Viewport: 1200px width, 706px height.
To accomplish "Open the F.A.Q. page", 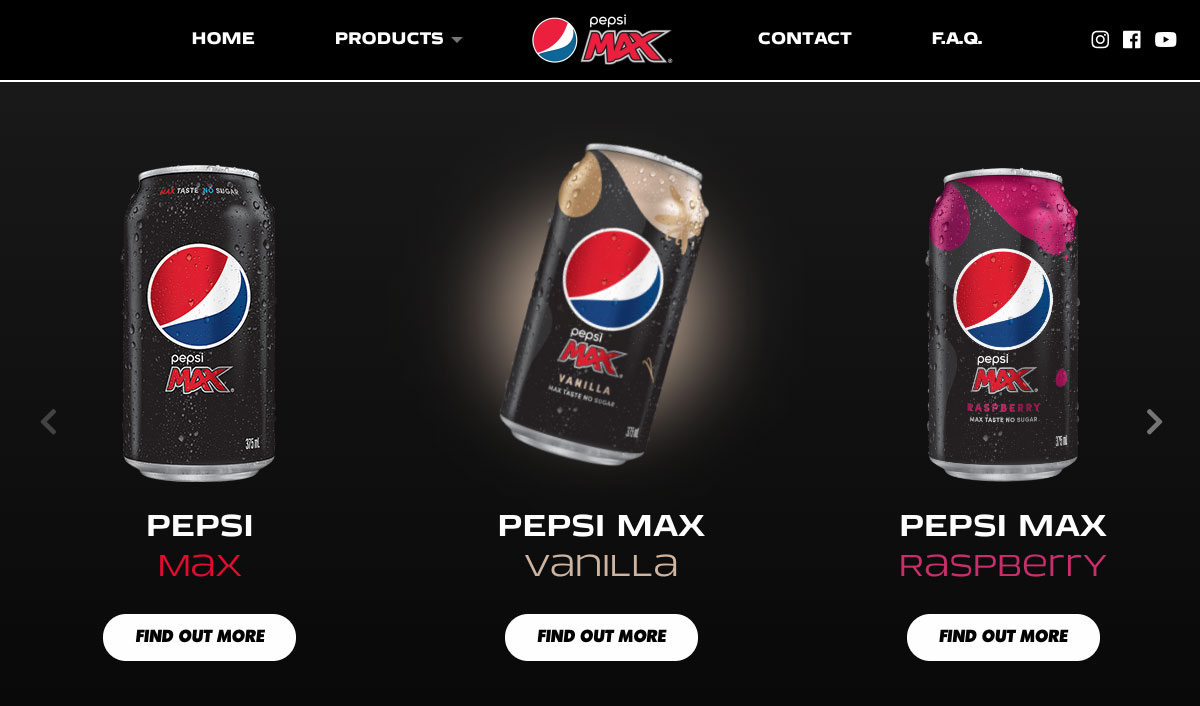I will [957, 38].
